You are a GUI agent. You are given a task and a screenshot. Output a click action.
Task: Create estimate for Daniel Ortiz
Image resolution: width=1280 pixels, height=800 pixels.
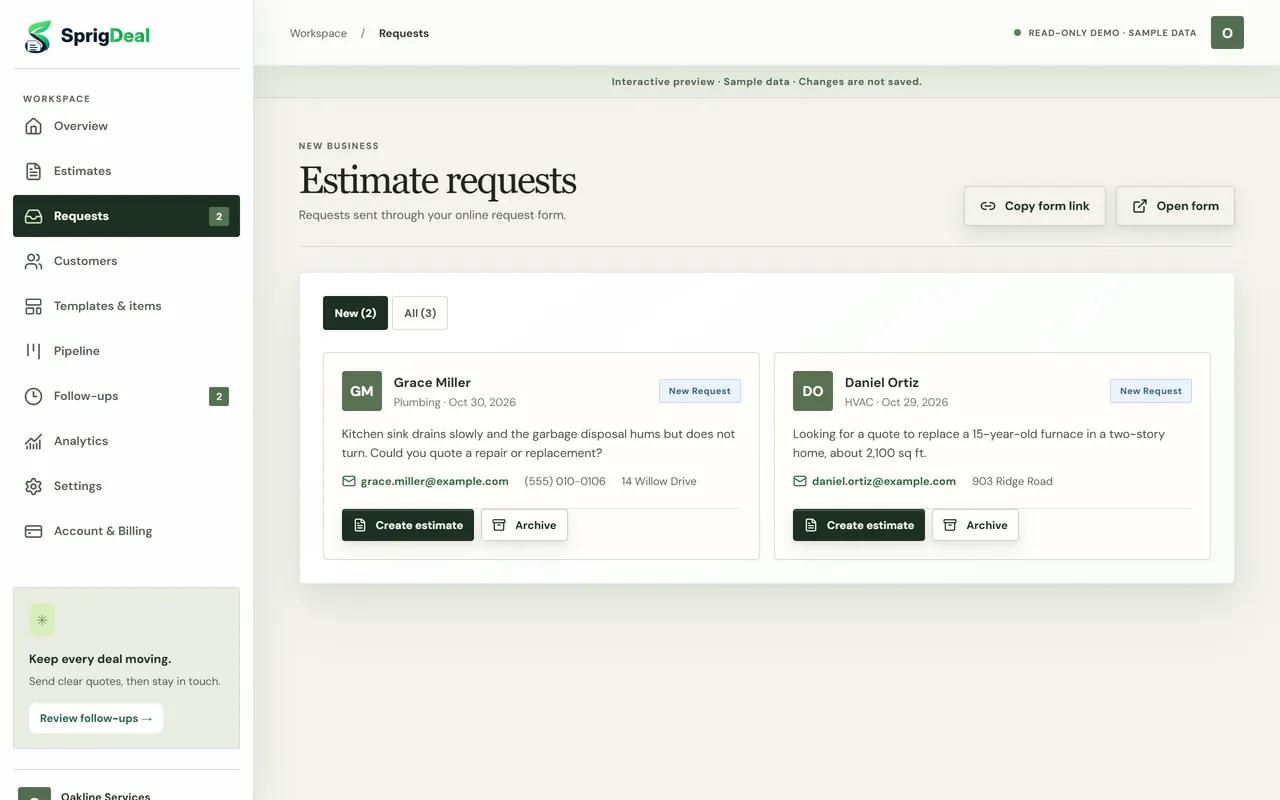[x=859, y=525]
